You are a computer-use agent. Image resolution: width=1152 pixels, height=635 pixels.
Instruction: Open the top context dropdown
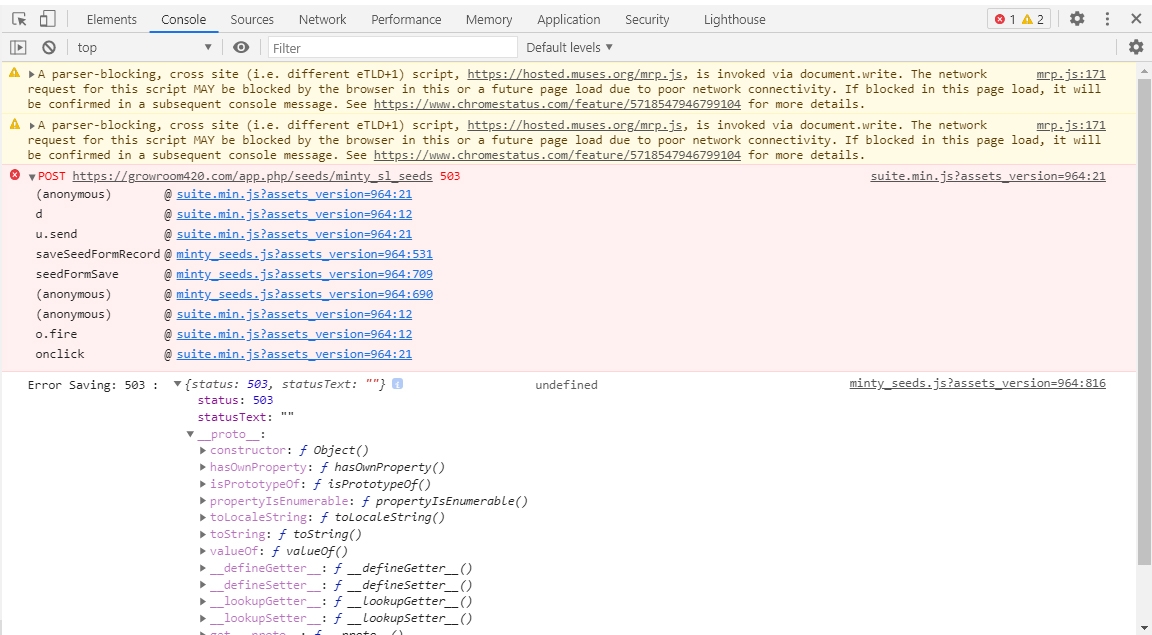coord(145,47)
